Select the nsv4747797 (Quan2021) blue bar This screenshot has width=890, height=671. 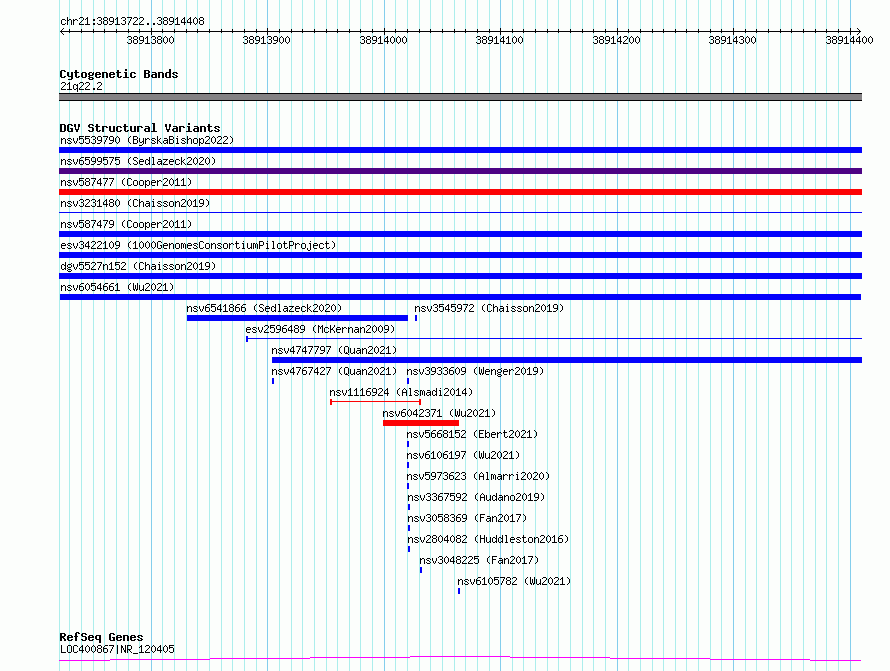pos(567,360)
